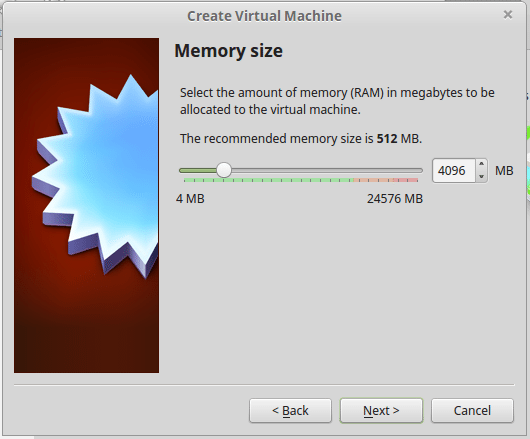Focus the 4096 memory input field

pyautogui.click(x=454, y=171)
